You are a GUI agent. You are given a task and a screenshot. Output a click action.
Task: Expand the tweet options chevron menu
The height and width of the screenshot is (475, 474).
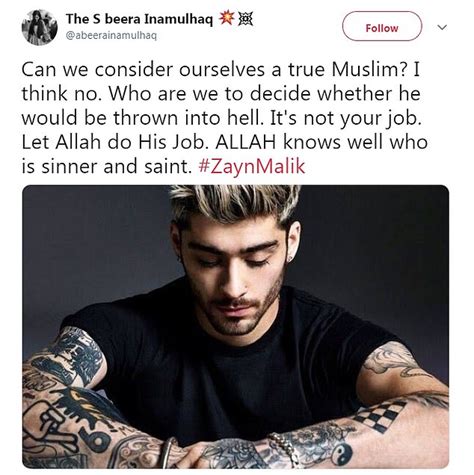(x=442, y=27)
